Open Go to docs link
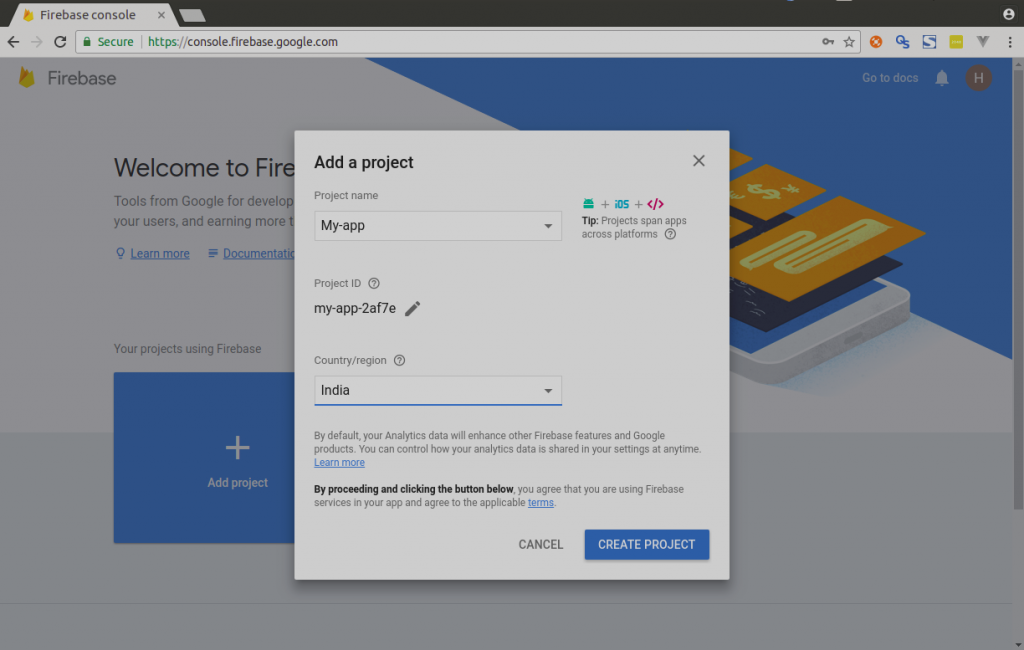Image resolution: width=1024 pixels, height=650 pixels. point(889,78)
